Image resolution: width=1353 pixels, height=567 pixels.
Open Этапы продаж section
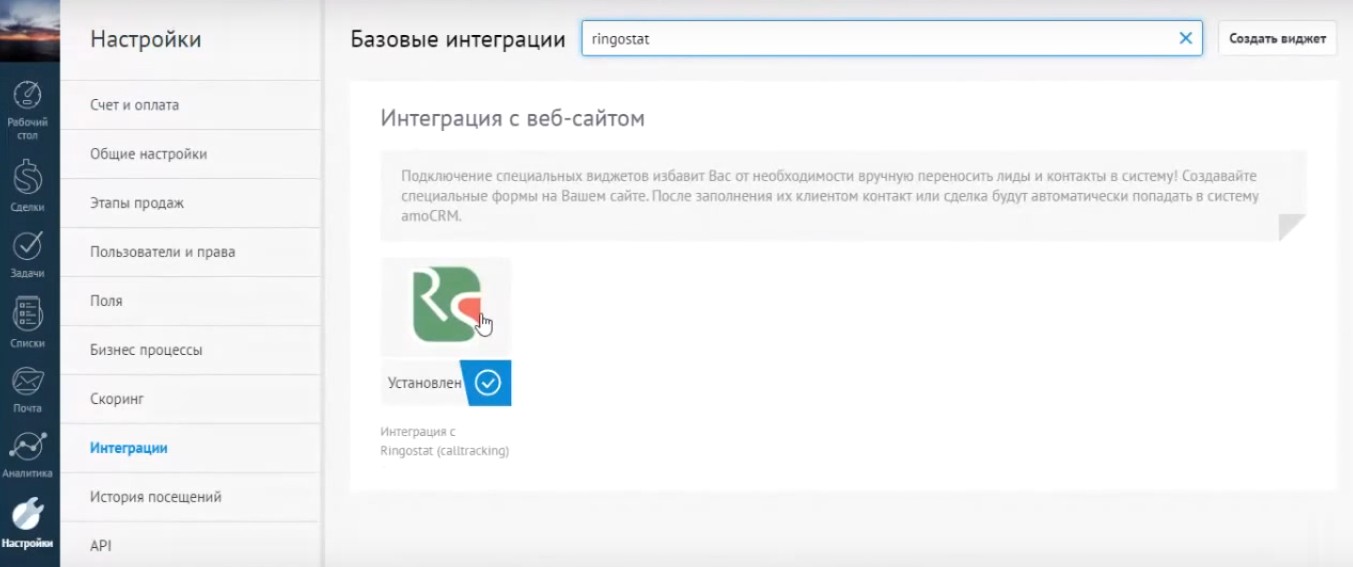(x=190, y=203)
